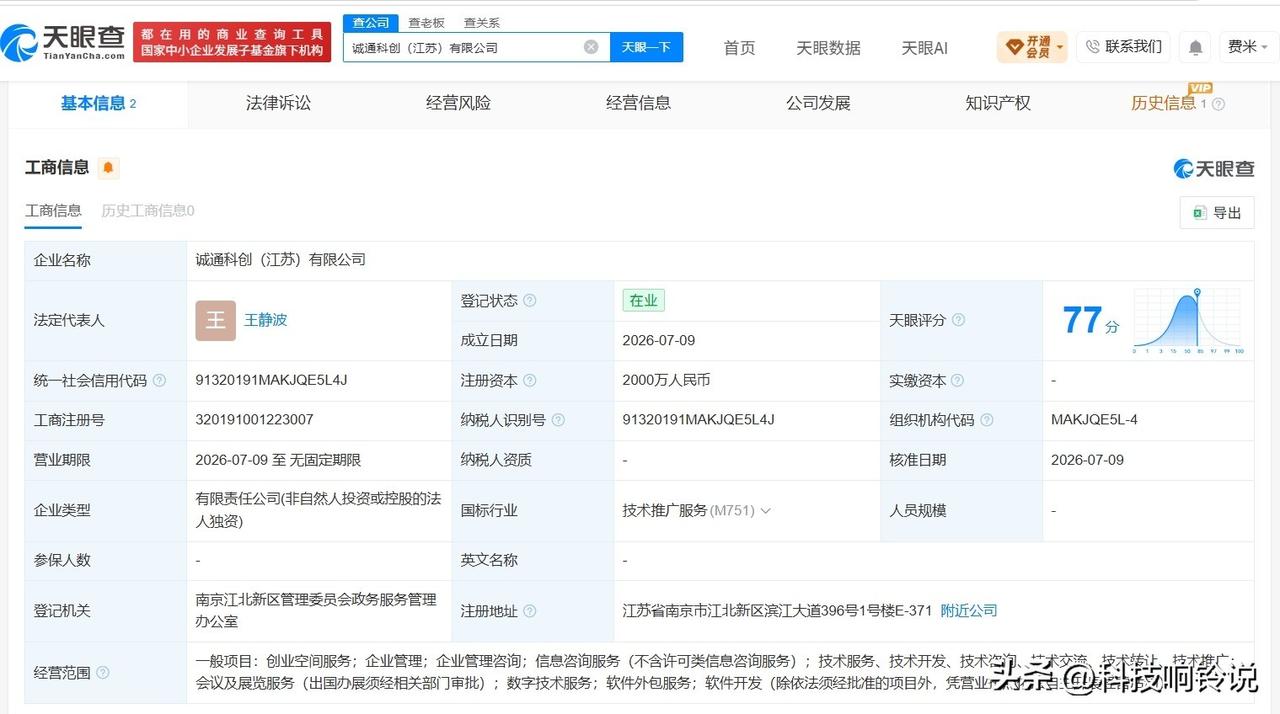Click help icon next to 注册资本
Image resolution: width=1280 pixels, height=714 pixels.
[530, 381]
